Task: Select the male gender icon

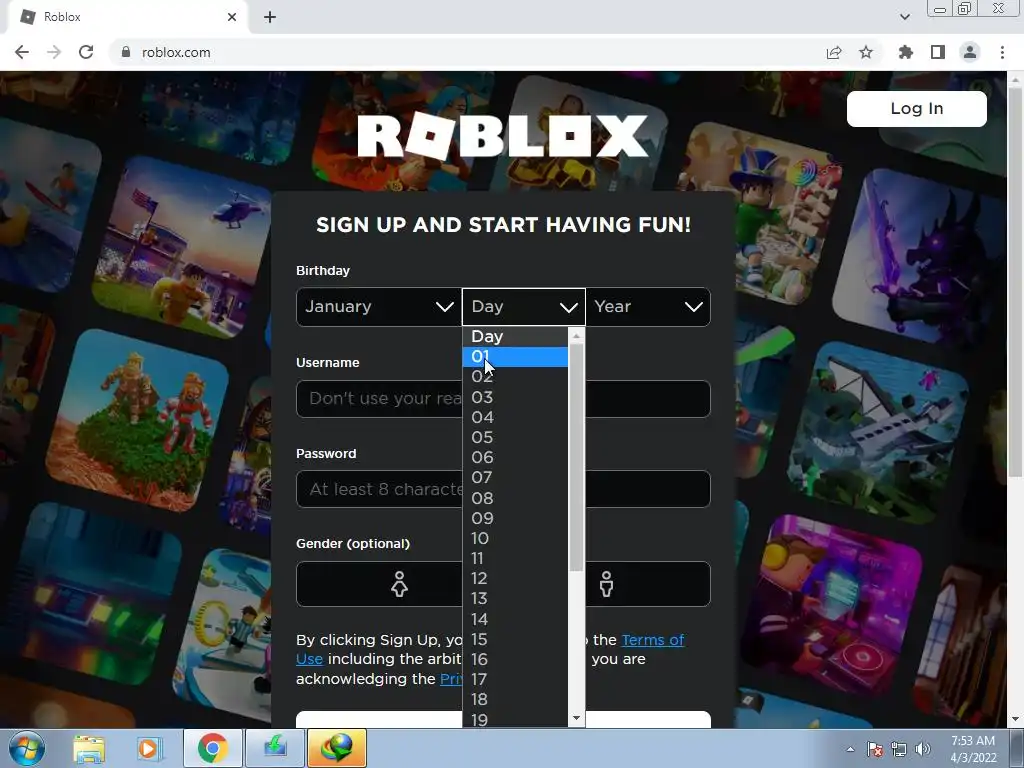Action: tap(607, 584)
